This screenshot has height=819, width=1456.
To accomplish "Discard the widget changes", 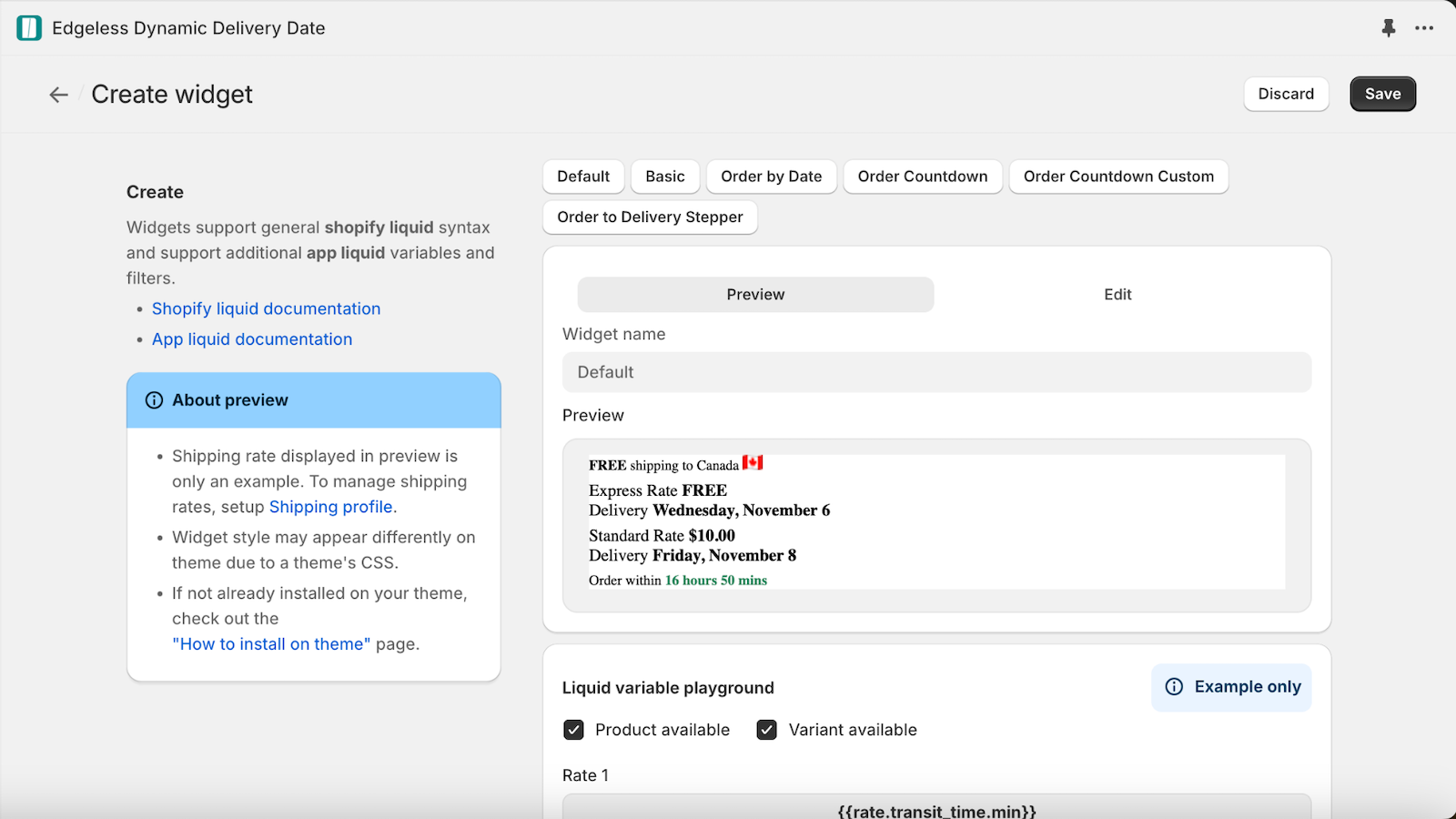I will coord(1286,94).
